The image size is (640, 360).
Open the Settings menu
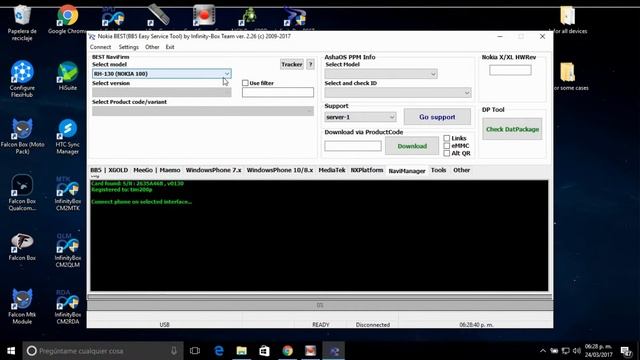coord(129,47)
